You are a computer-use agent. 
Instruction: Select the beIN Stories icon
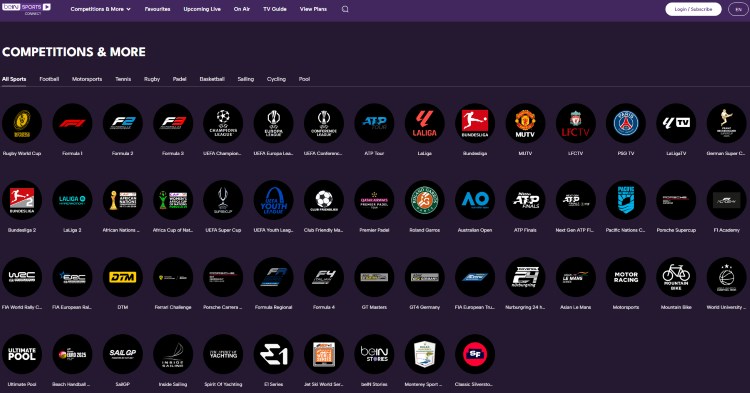click(x=374, y=354)
